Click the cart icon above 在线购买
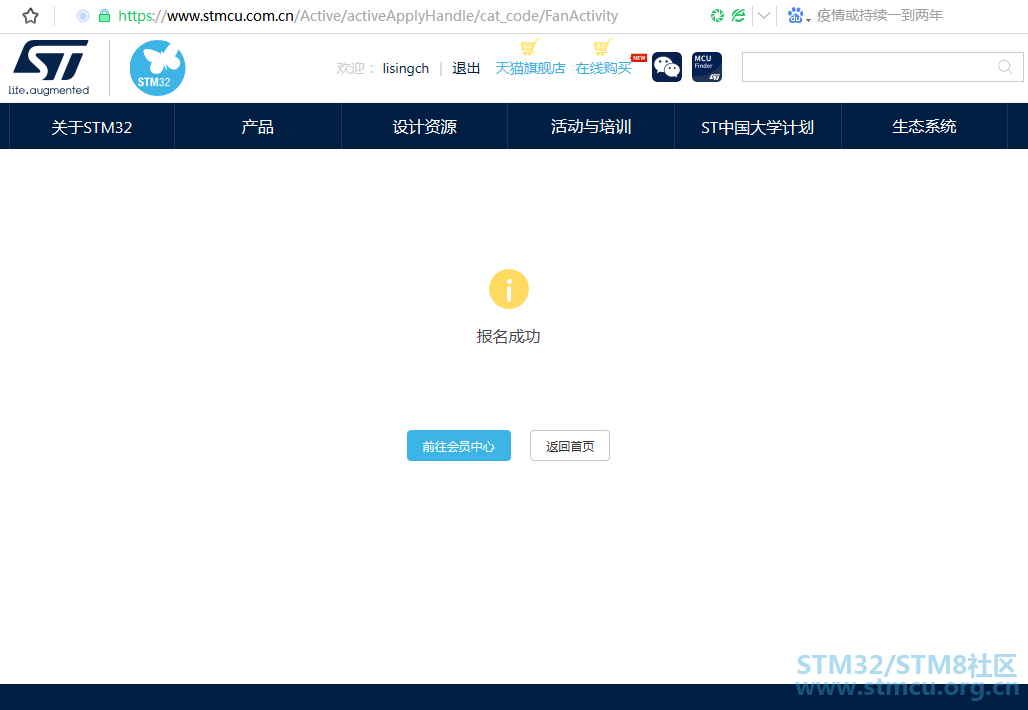This screenshot has width=1028, height=710. coord(603,47)
